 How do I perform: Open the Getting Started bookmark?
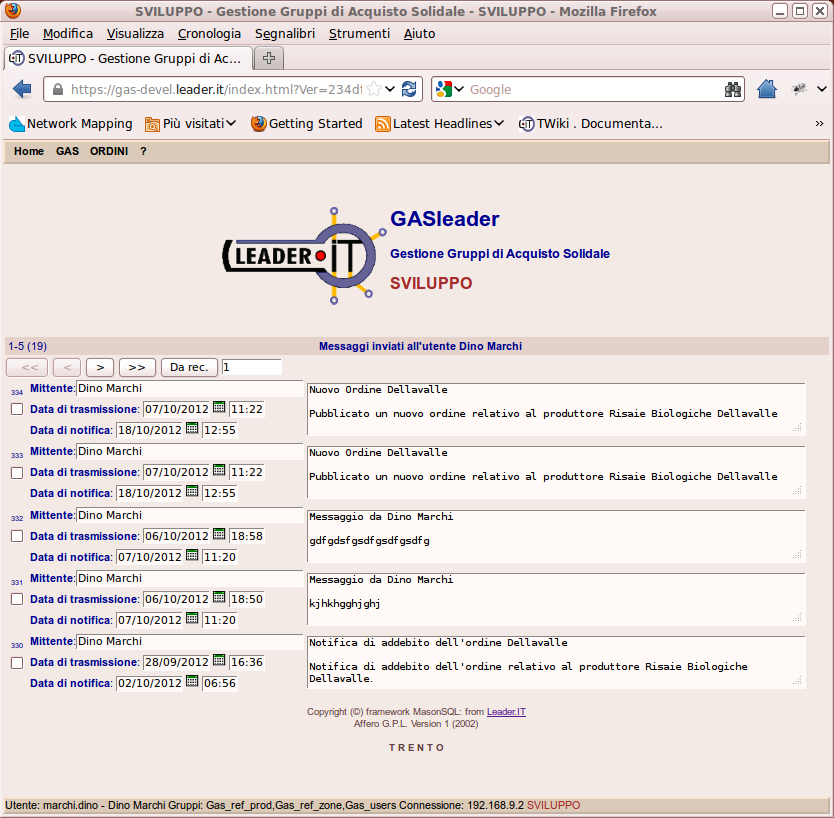[306, 124]
